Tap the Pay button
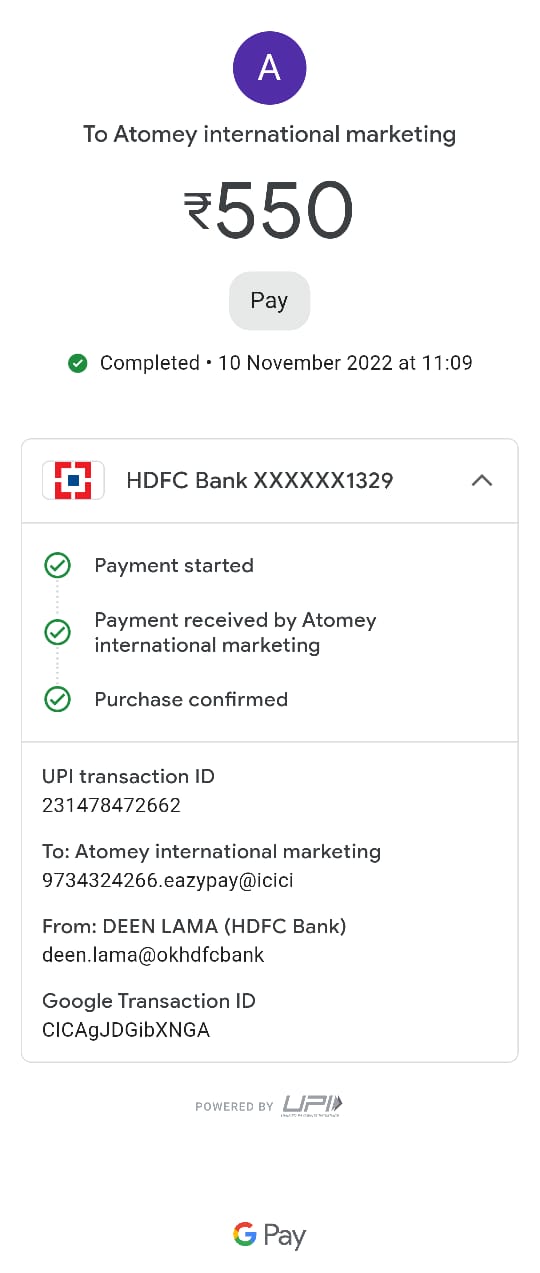This screenshot has height=1273, width=540. click(269, 301)
